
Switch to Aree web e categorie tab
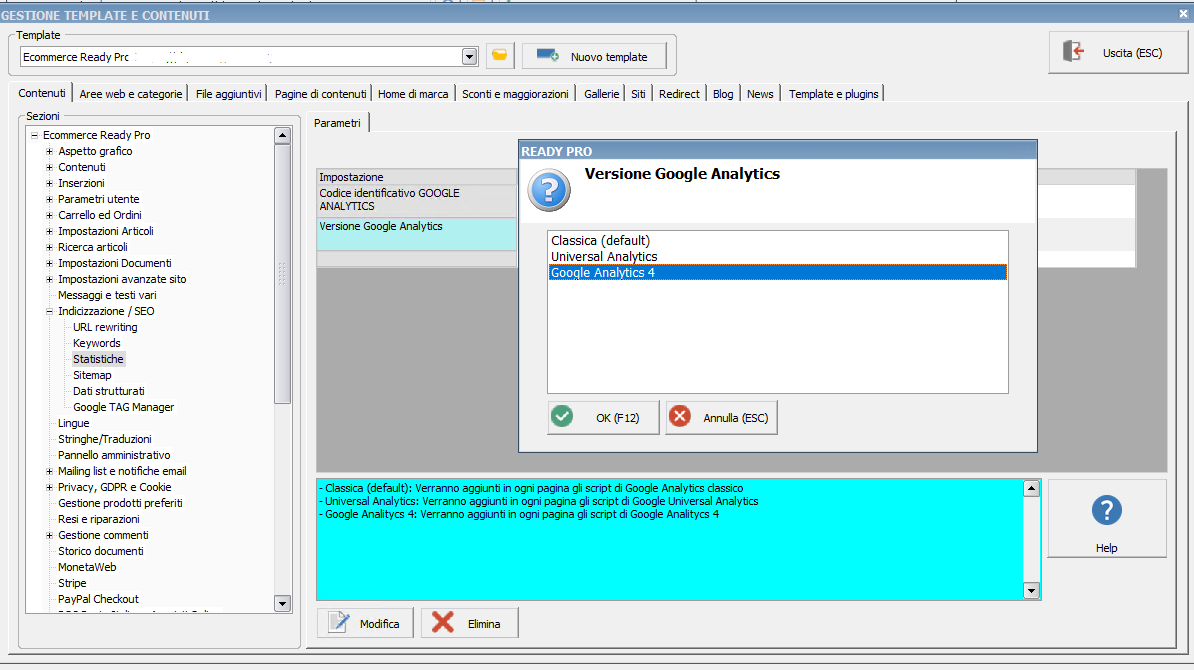coord(131,94)
